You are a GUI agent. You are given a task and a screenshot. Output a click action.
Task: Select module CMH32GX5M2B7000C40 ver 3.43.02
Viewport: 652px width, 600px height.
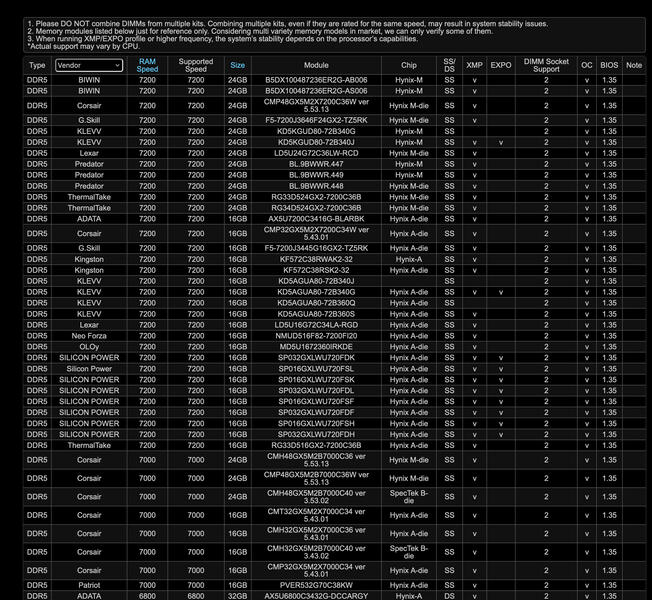tap(316, 552)
